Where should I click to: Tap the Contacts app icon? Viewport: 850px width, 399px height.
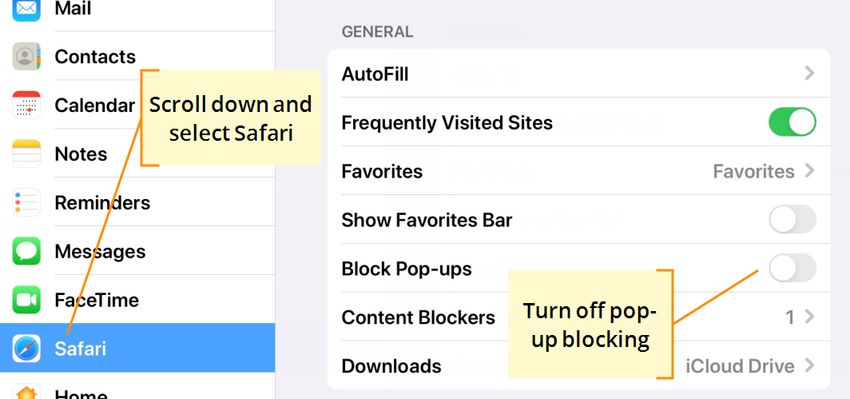click(x=27, y=56)
